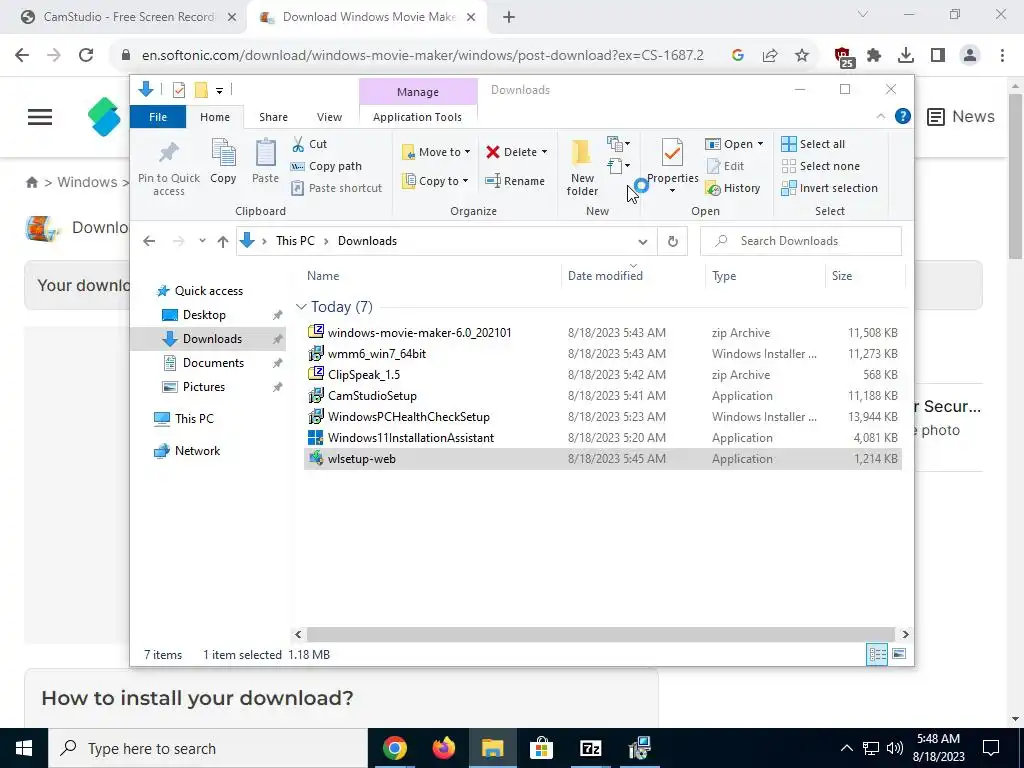1024x768 pixels.
Task: Select Pictures in navigation pane
Action: (x=204, y=387)
